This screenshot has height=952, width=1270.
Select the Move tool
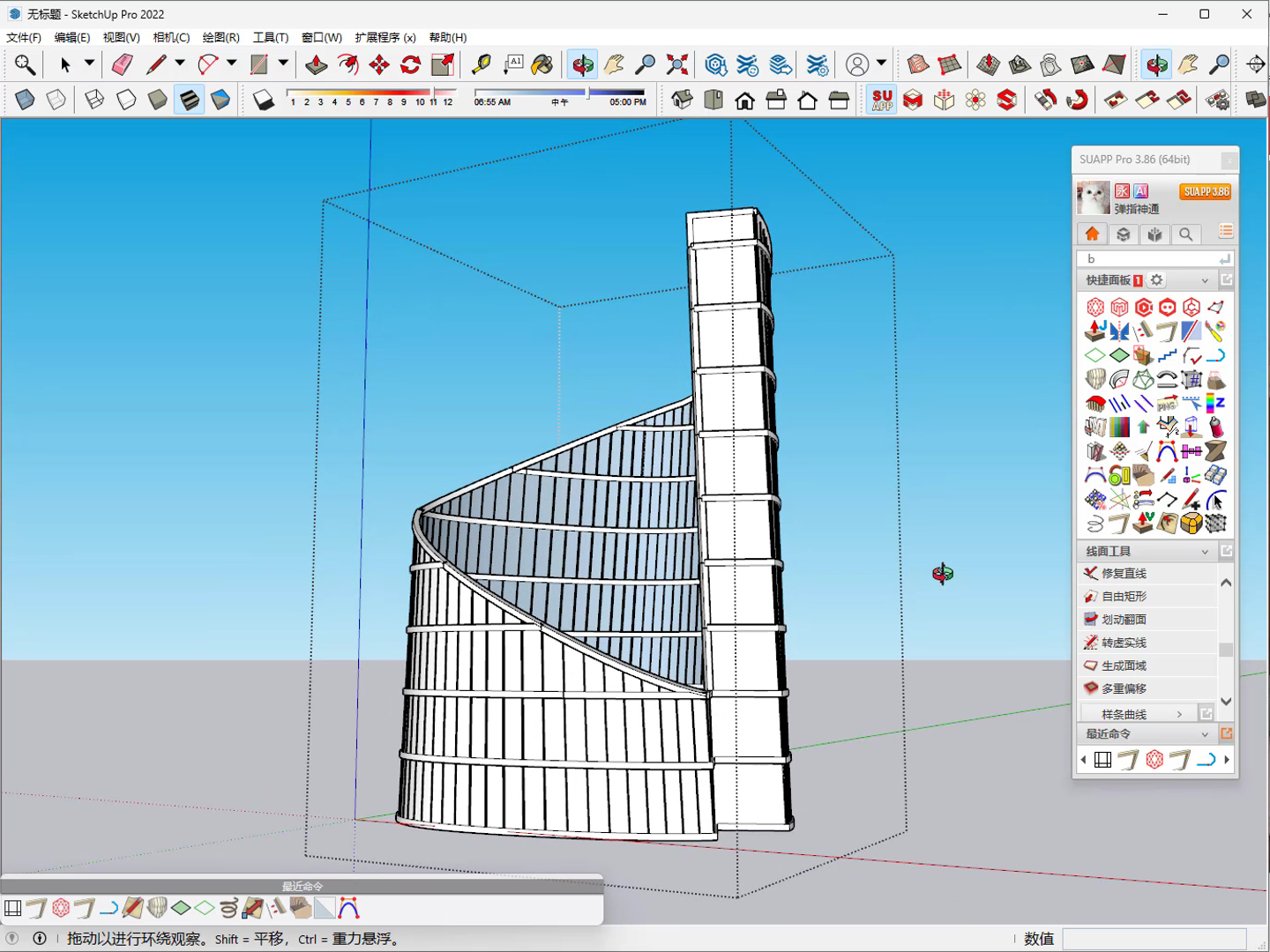(379, 64)
